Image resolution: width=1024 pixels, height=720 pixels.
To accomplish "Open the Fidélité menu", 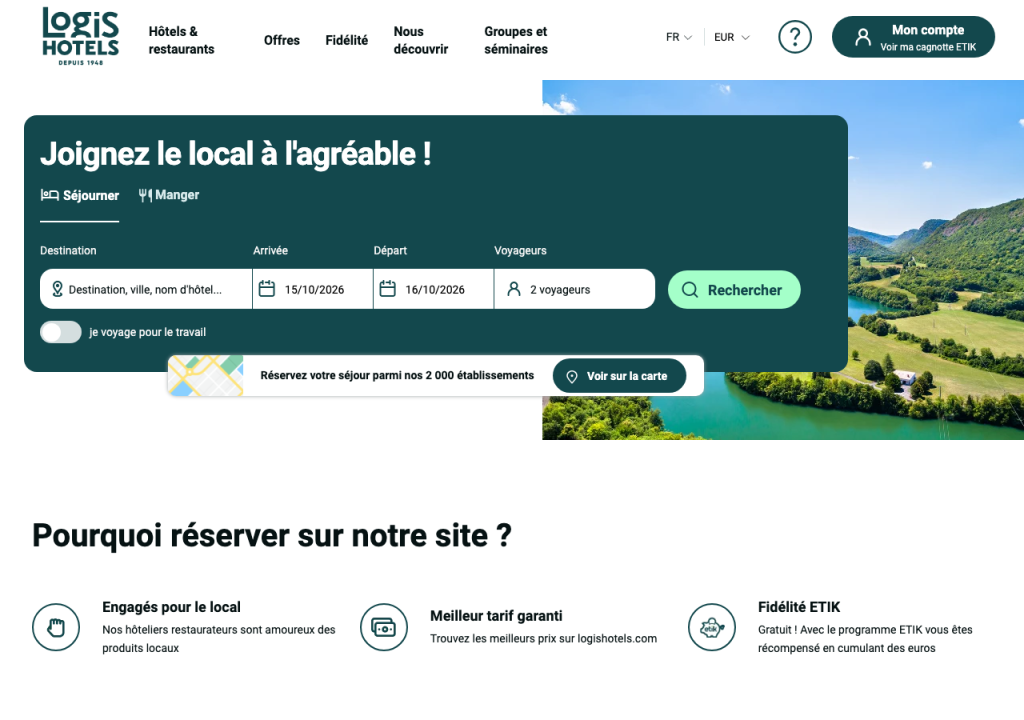I will [347, 40].
